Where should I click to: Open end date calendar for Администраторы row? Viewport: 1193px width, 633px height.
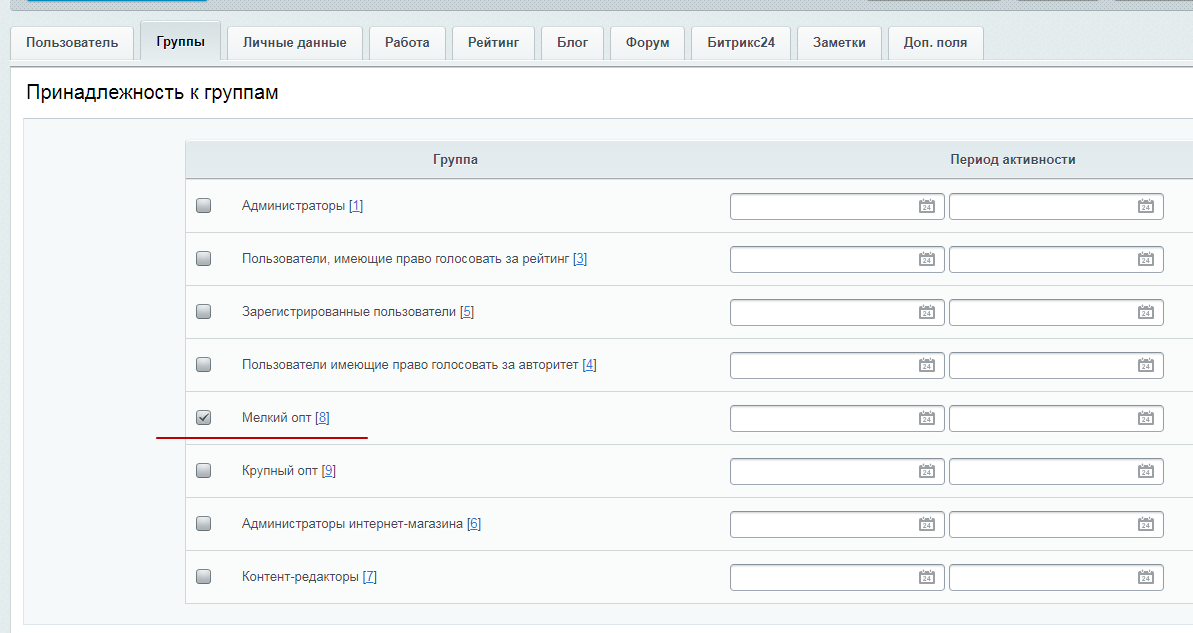(1145, 206)
